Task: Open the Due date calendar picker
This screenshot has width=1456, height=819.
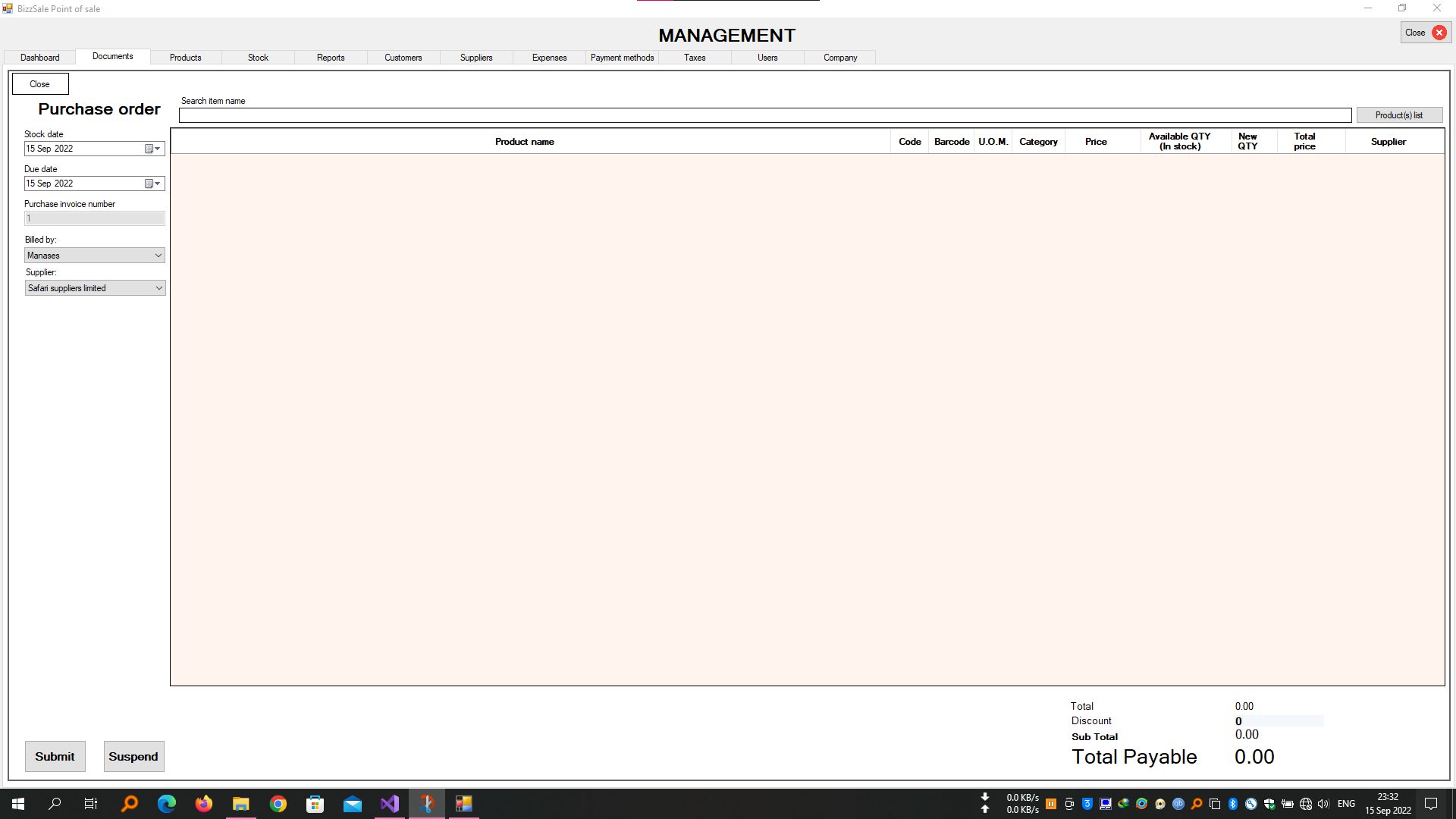Action: [152, 184]
